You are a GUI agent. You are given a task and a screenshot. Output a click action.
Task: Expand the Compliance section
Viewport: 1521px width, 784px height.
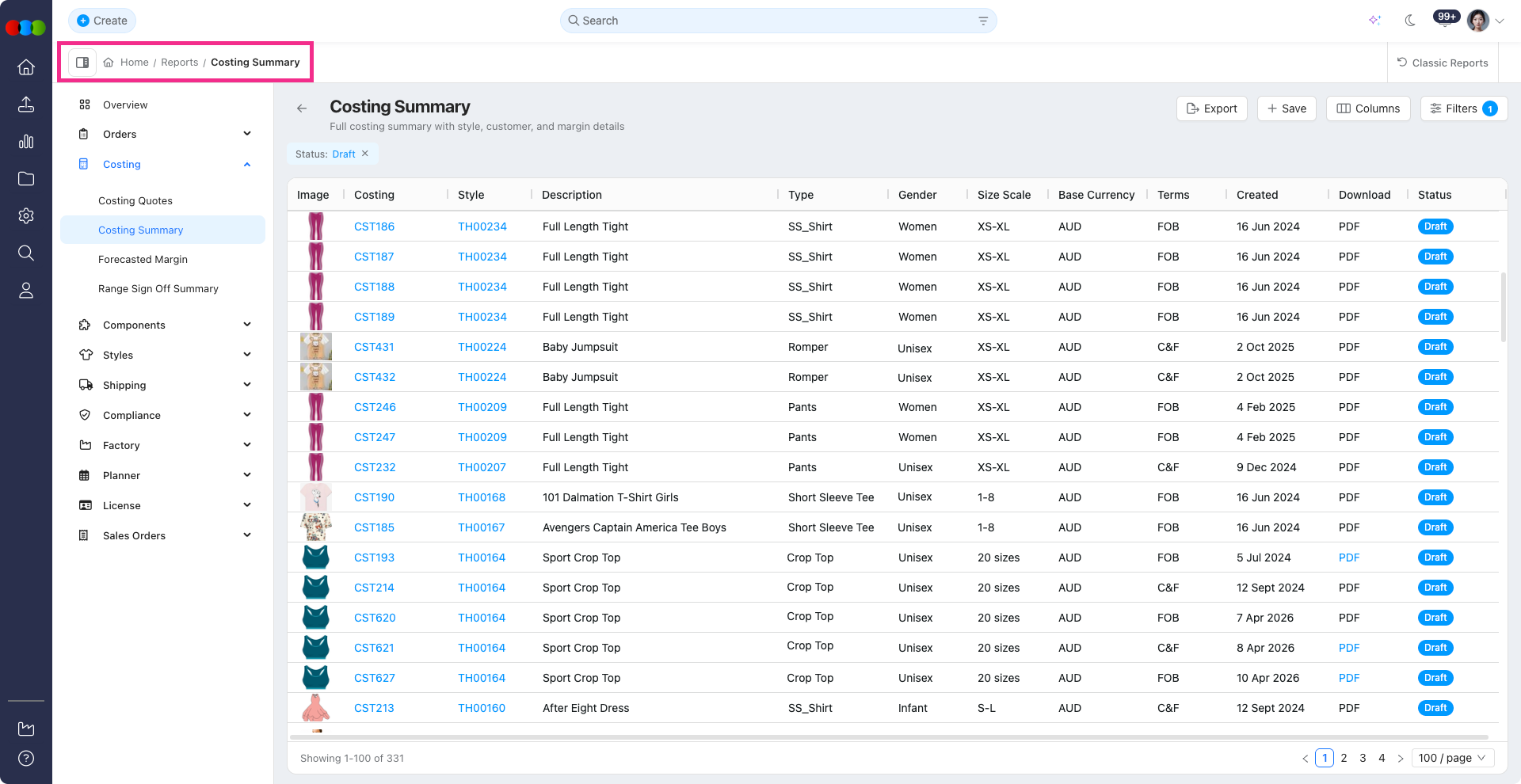(x=163, y=415)
